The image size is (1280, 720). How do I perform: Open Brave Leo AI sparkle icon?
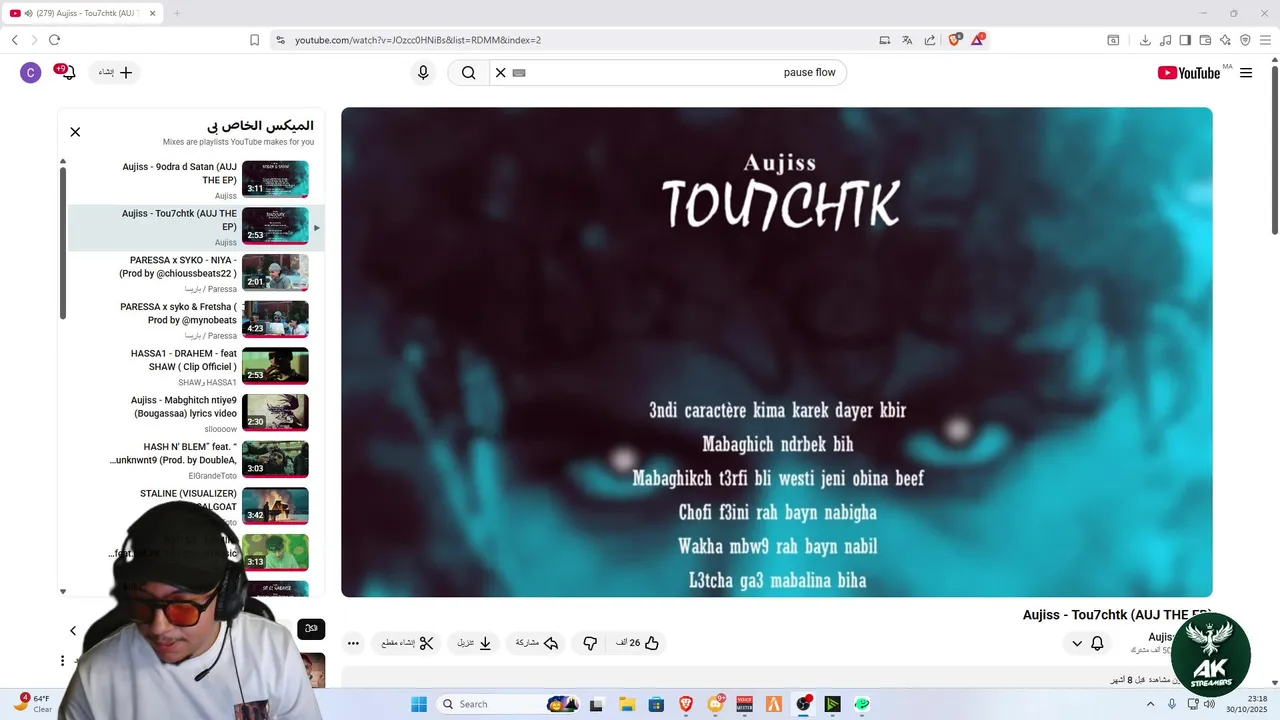(x=1225, y=40)
